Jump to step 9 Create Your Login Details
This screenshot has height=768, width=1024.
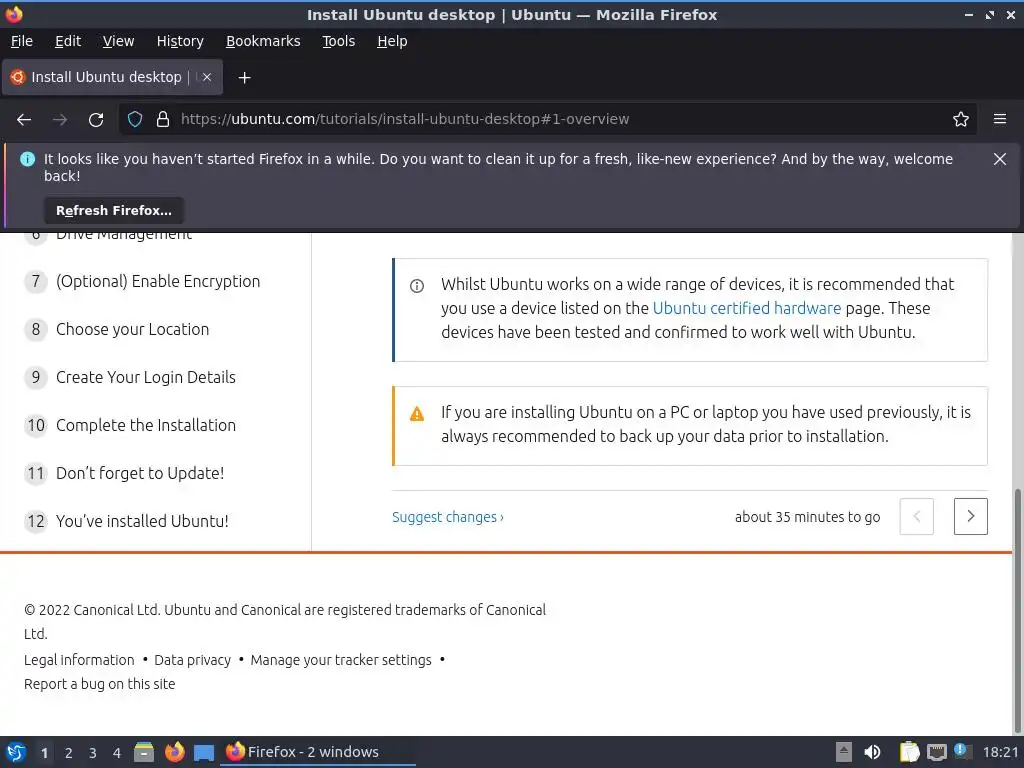tap(146, 377)
